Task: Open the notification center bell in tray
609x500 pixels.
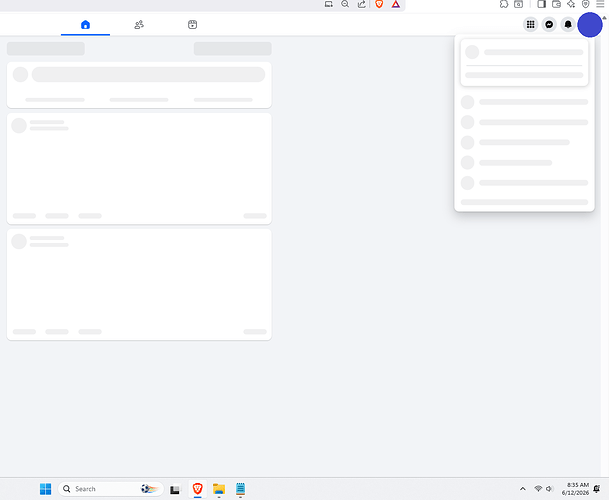Action: point(597,489)
